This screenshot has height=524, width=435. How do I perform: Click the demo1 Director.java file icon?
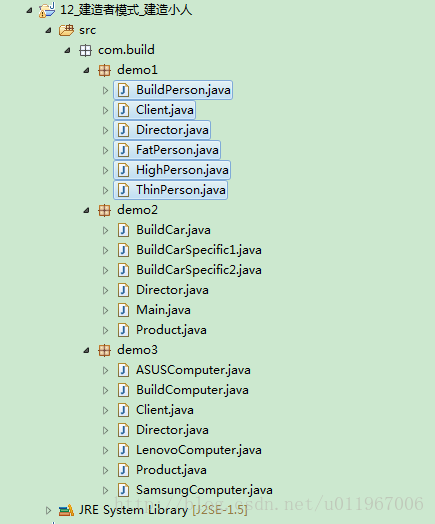click(x=124, y=130)
